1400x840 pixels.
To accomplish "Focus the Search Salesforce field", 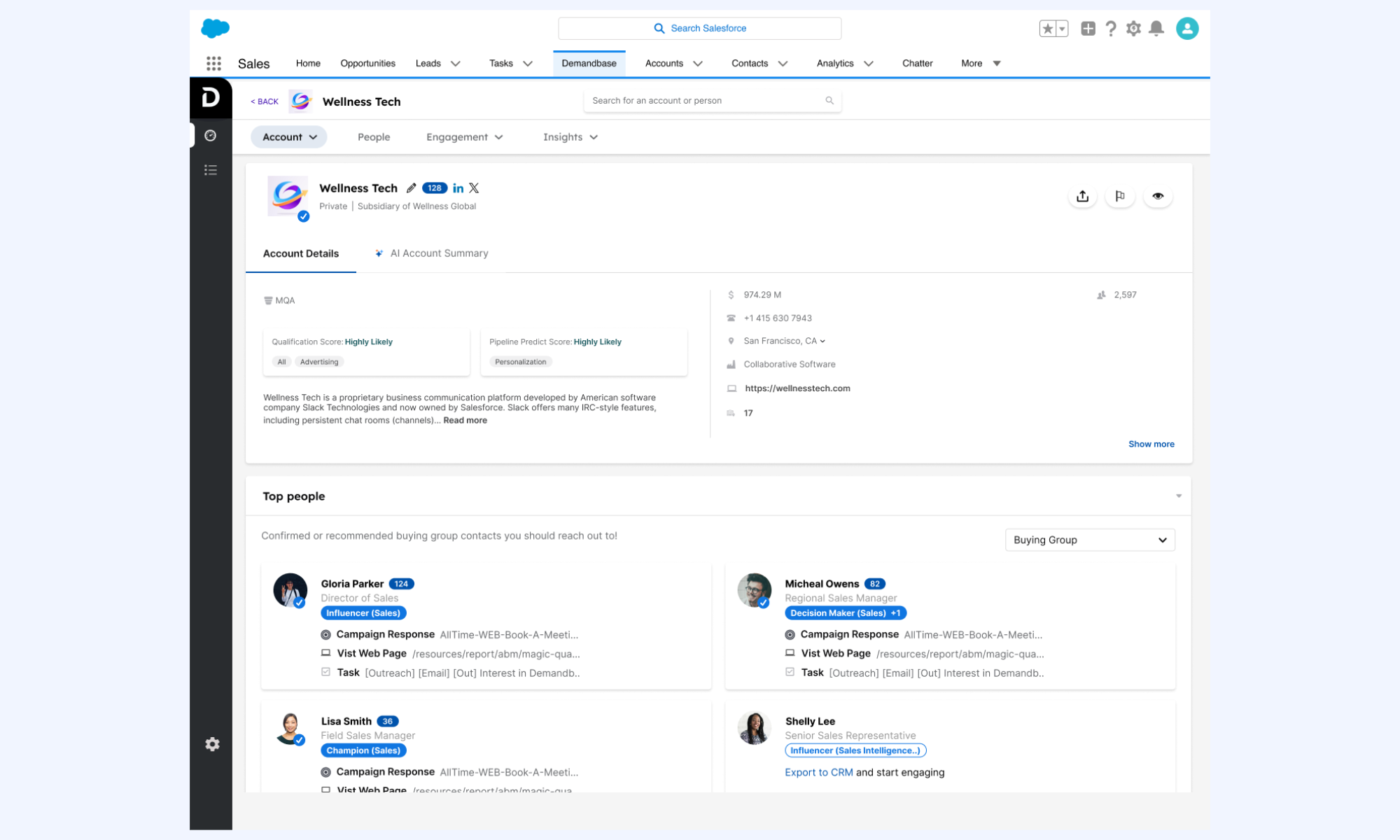I will point(699,29).
